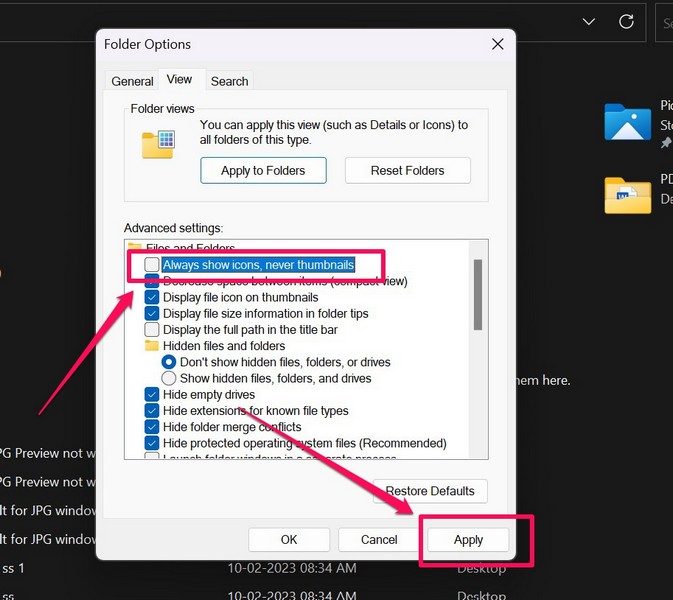Enable Always show icons, never thumbnails
The width and height of the screenshot is (673, 600).
[x=152, y=264]
